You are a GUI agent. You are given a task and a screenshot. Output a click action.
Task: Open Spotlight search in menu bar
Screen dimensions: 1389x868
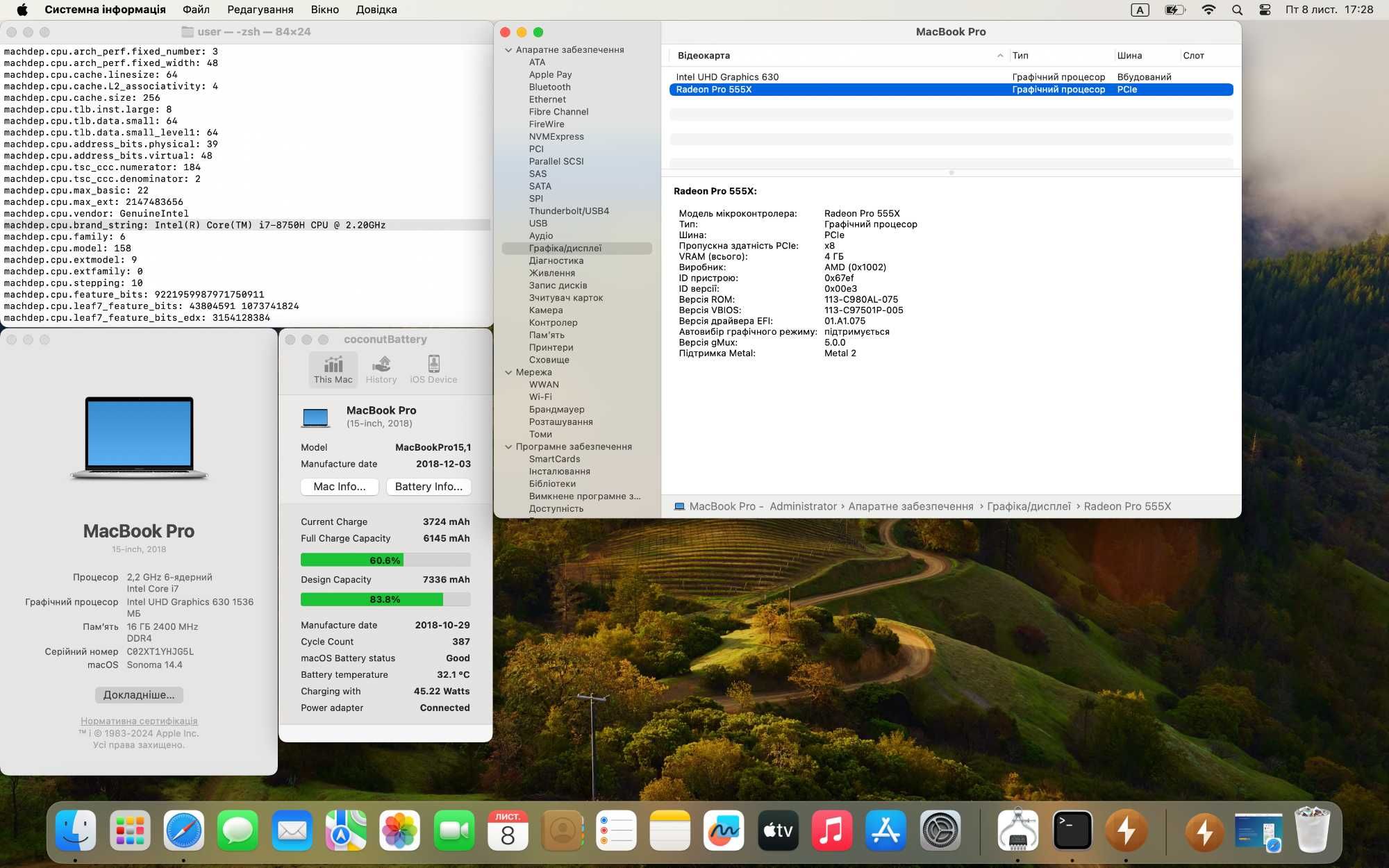1237,10
